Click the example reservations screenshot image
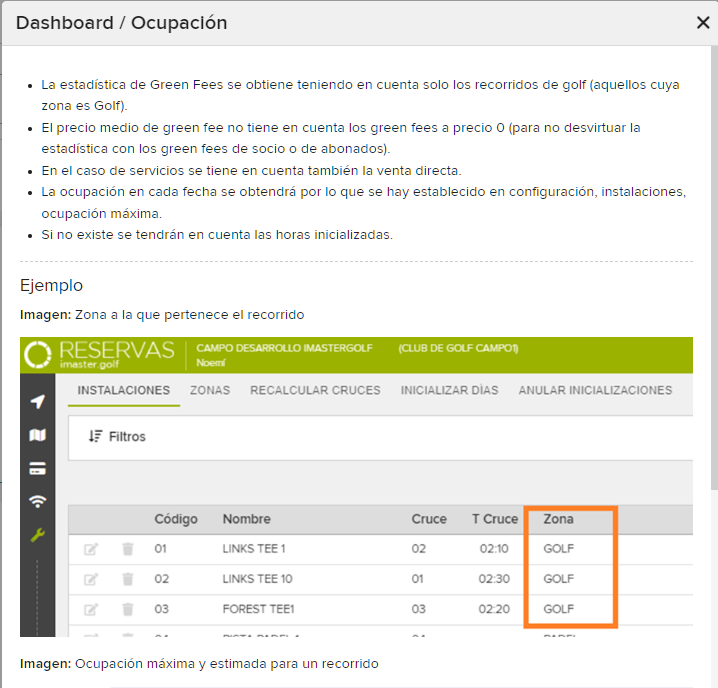This screenshot has height=688, width=718. point(356,487)
